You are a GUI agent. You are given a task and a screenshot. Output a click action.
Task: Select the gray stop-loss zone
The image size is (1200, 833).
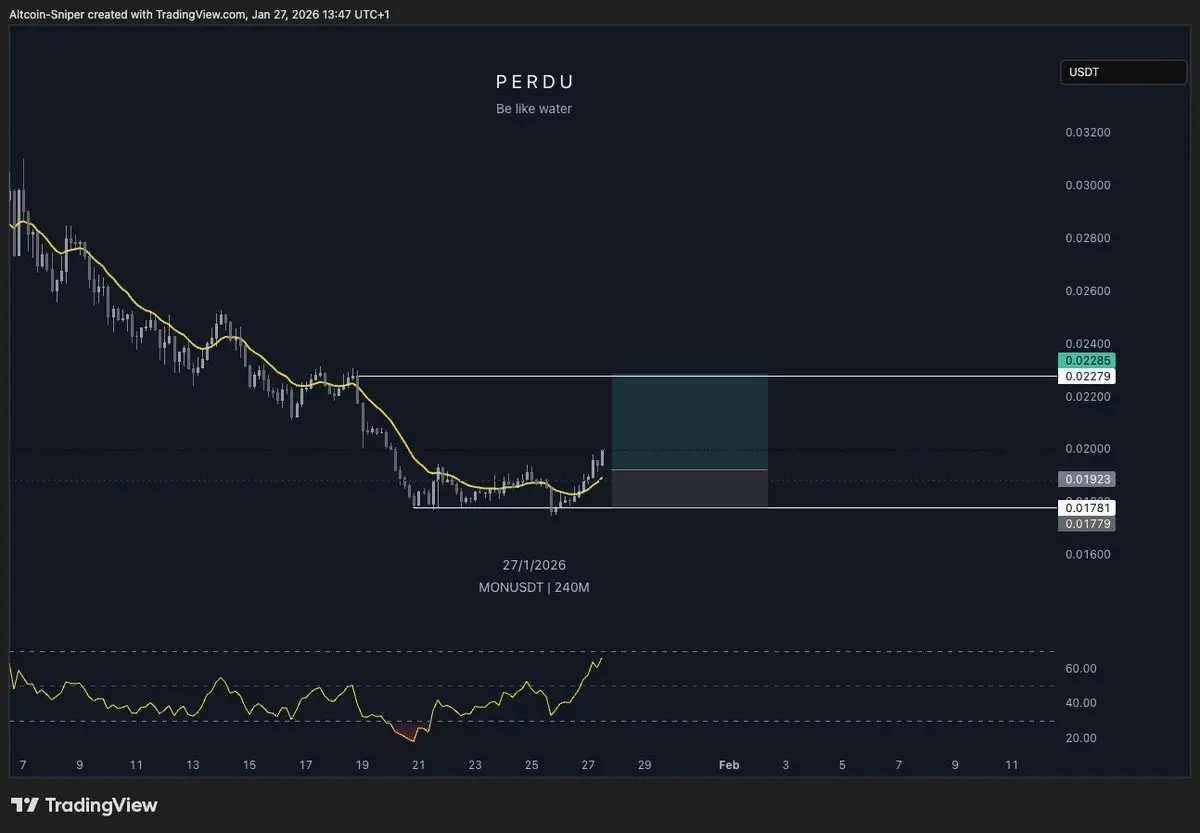(690, 488)
